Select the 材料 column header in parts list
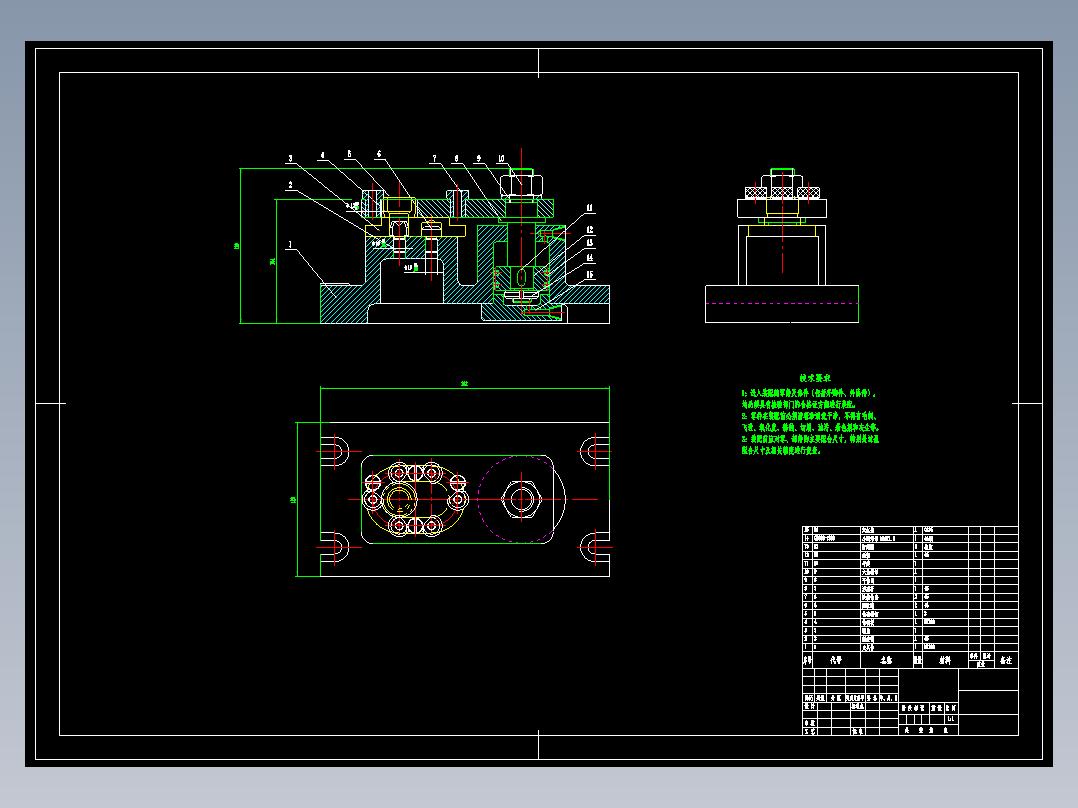 pyautogui.click(x=945, y=660)
